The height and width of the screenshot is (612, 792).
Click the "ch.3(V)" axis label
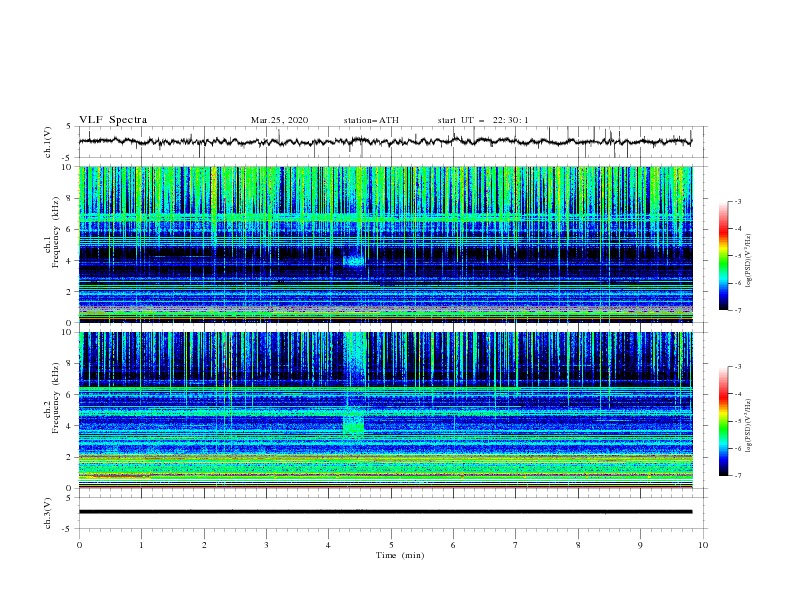coord(48,513)
